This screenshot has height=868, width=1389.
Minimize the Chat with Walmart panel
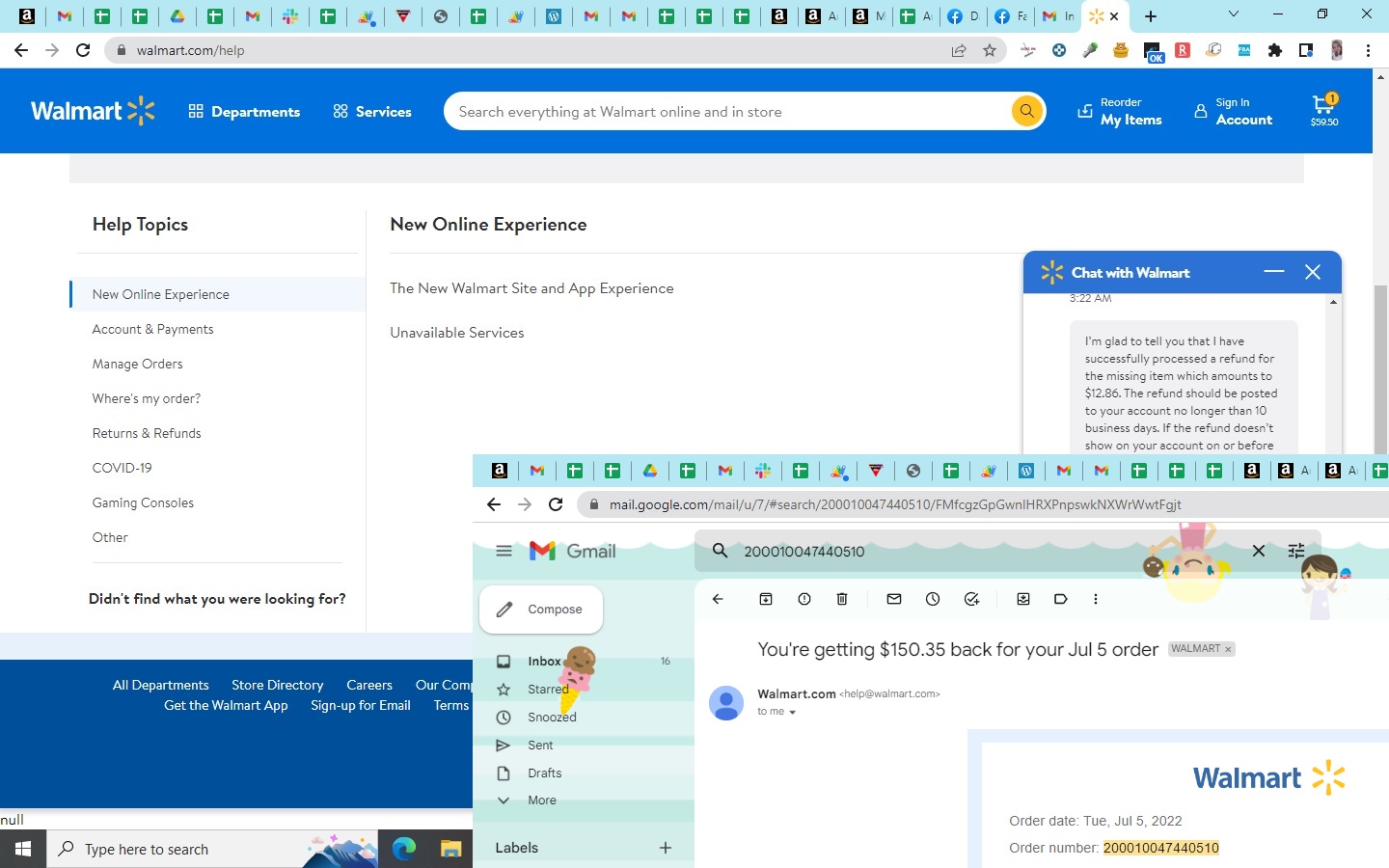point(1274,272)
